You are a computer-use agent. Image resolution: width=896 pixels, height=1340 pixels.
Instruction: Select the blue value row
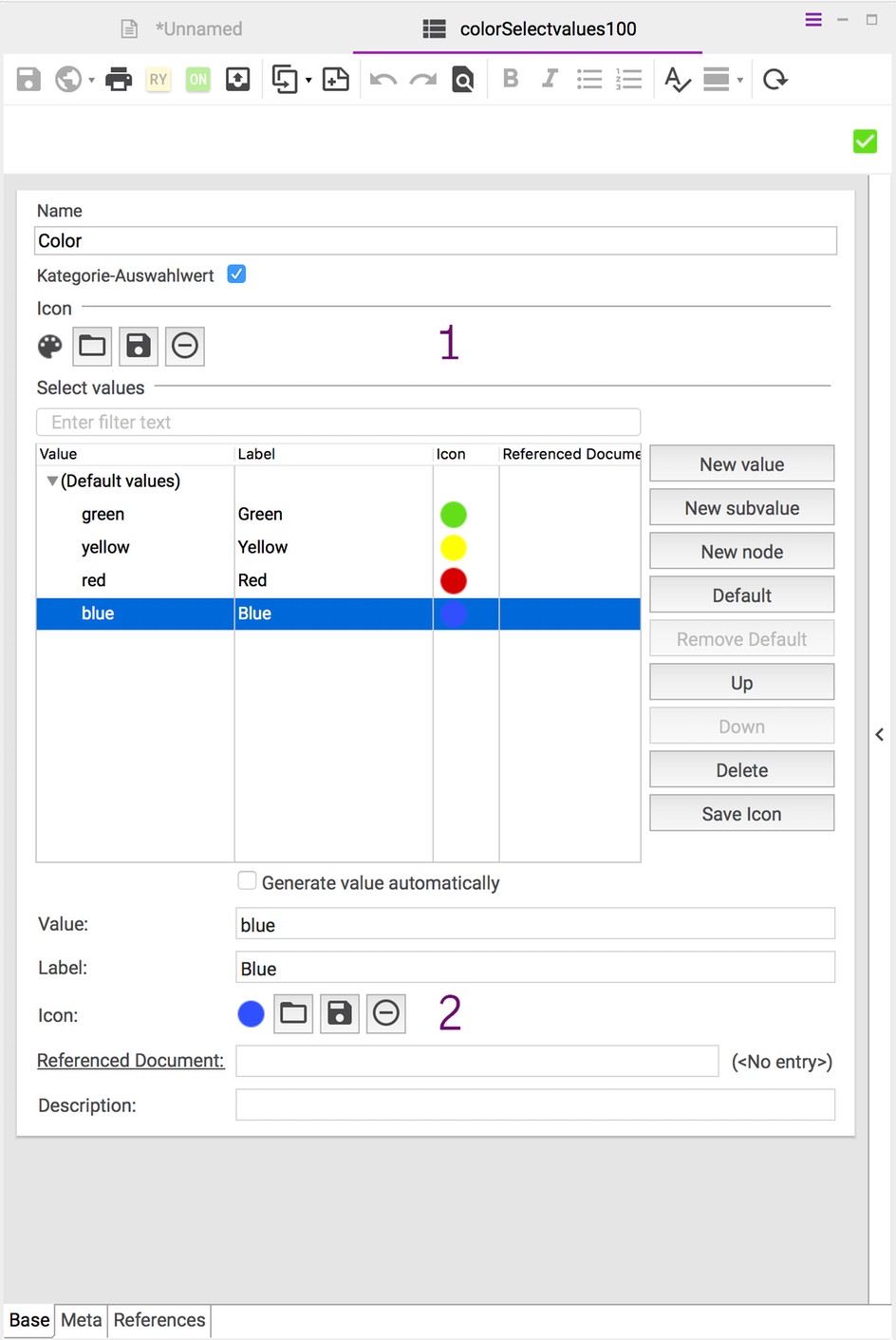point(338,613)
